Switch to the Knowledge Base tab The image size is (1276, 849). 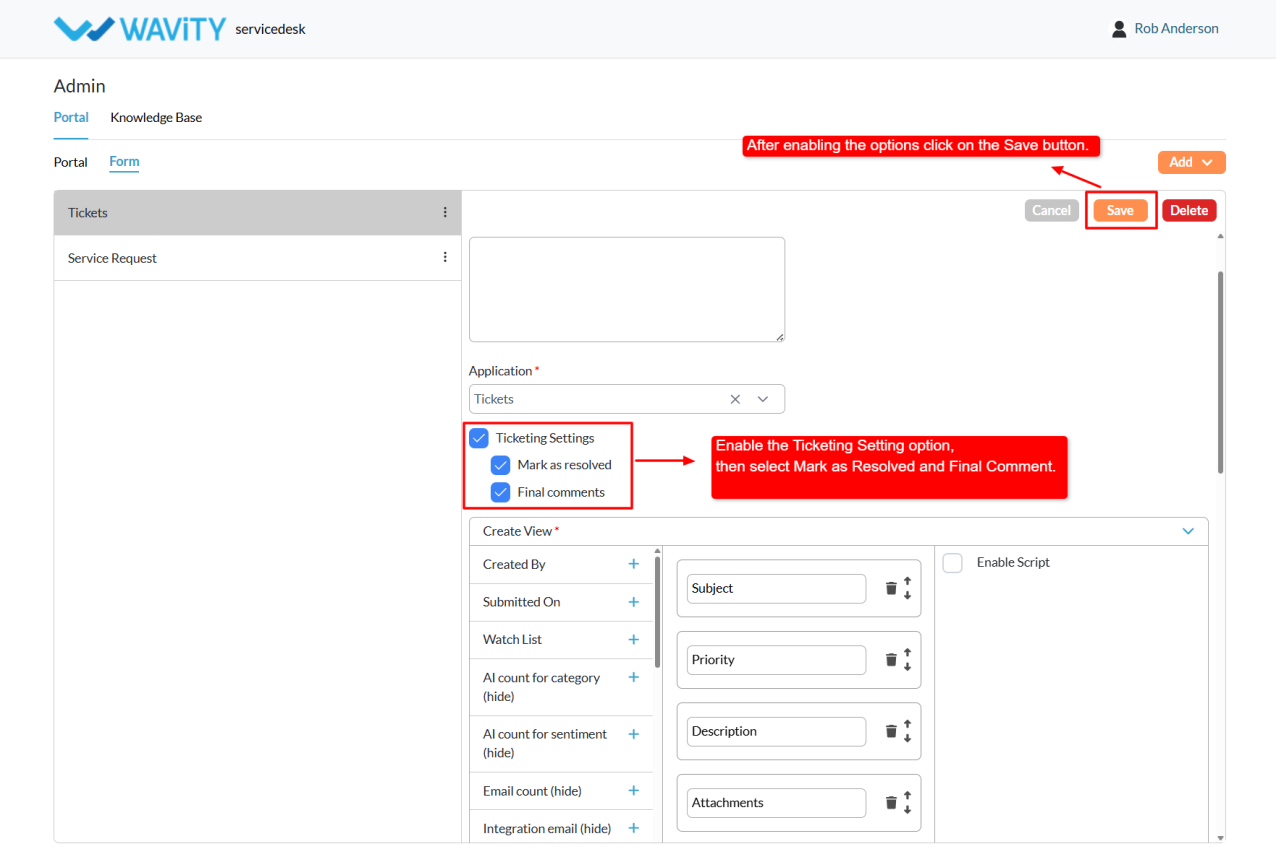(156, 117)
